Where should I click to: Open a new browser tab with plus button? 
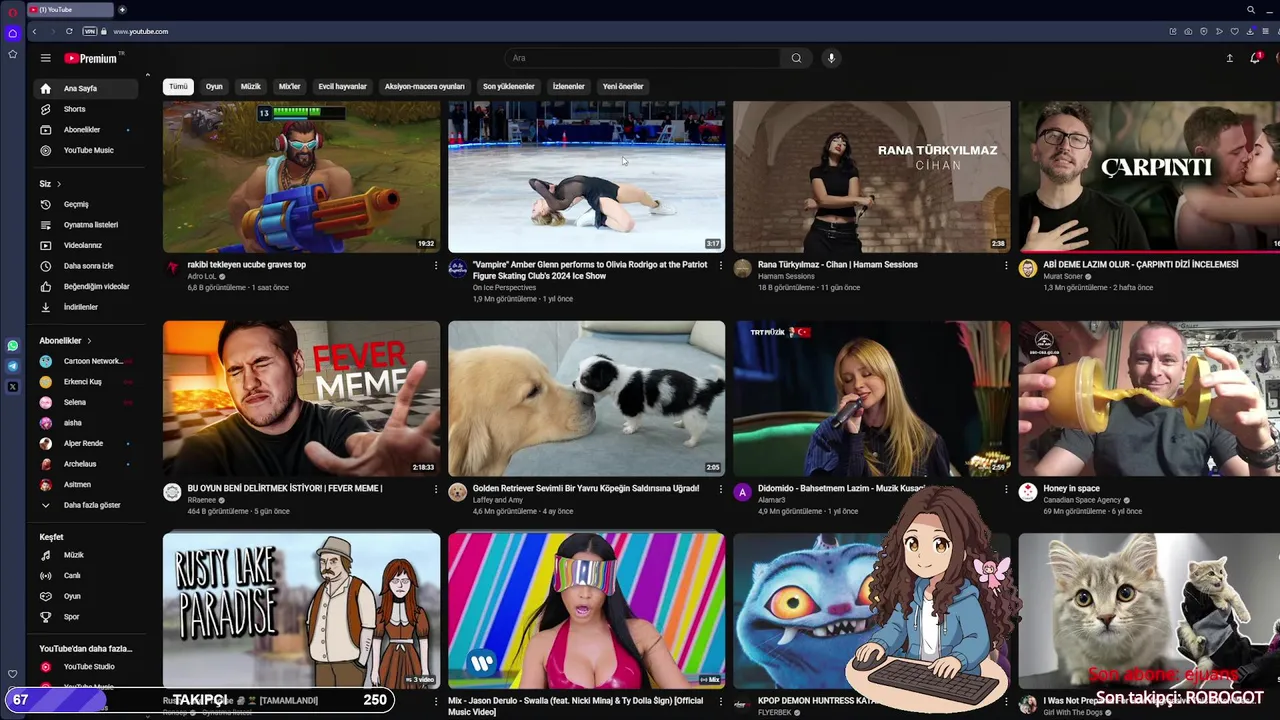[122, 9]
